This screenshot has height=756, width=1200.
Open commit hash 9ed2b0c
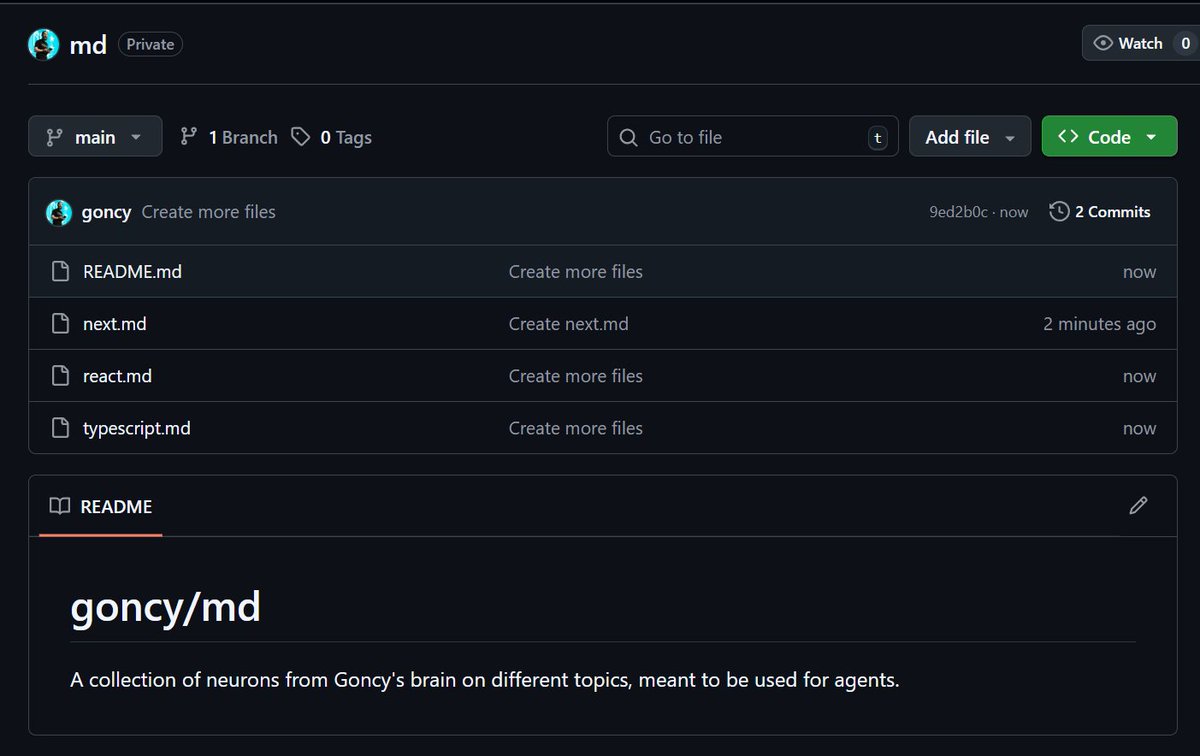tap(960, 212)
